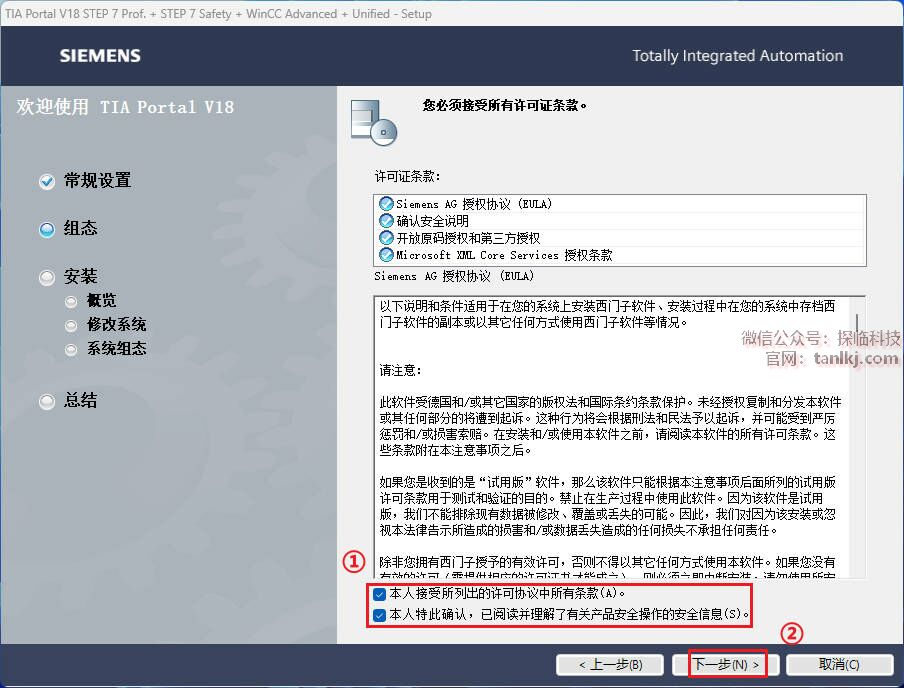Go to next step with 下一步(N)

click(726, 664)
